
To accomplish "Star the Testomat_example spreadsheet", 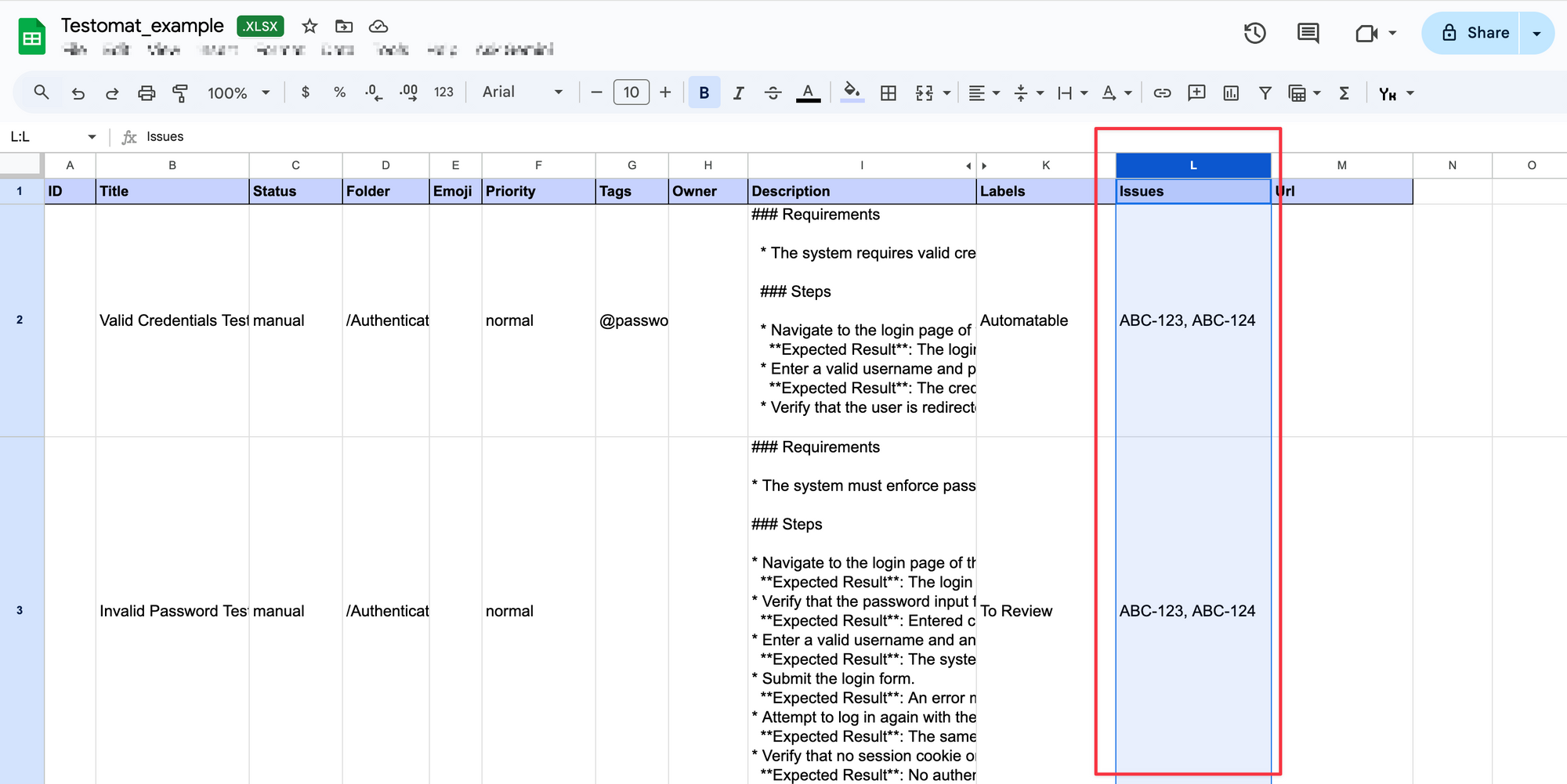I will tap(309, 26).
